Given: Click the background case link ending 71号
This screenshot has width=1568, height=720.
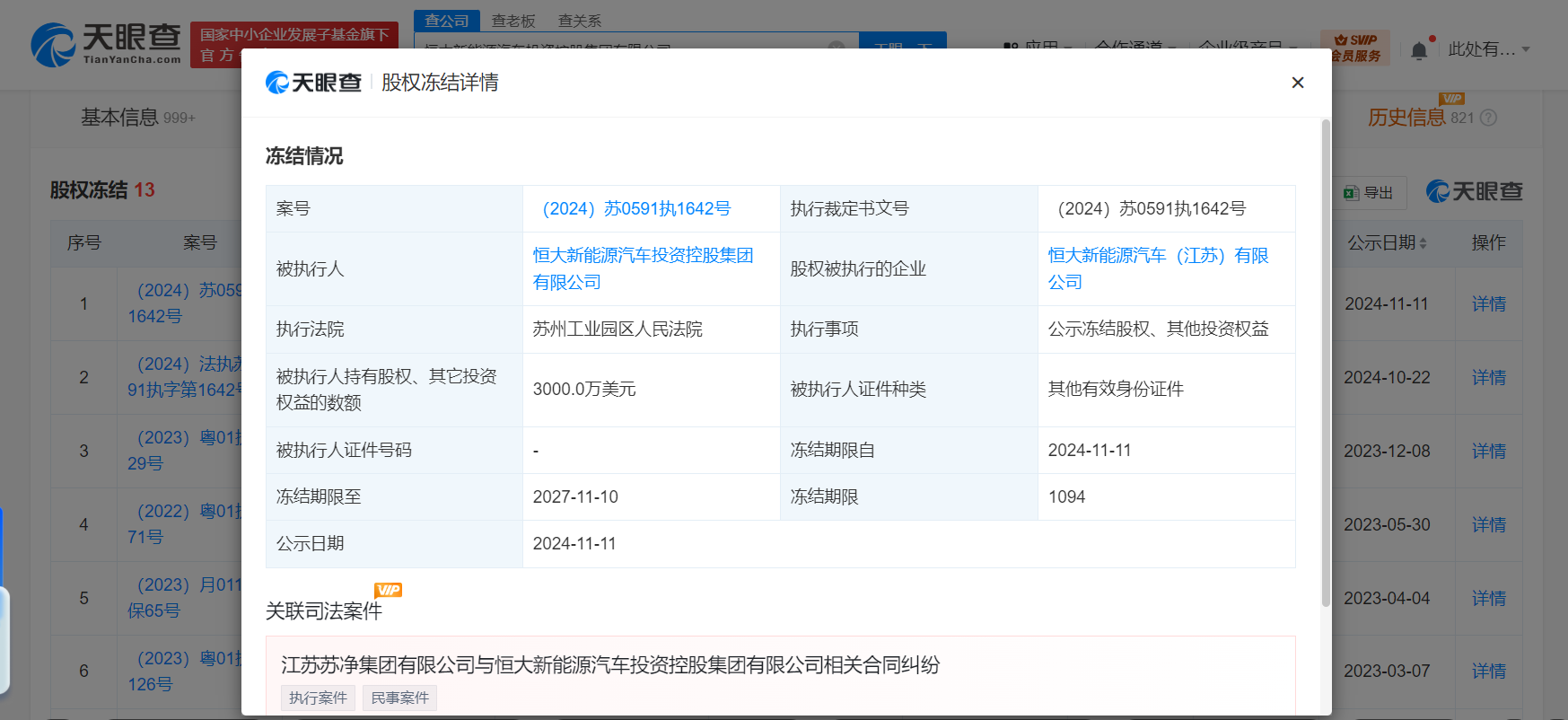Looking at the screenshot, I should click(185, 524).
